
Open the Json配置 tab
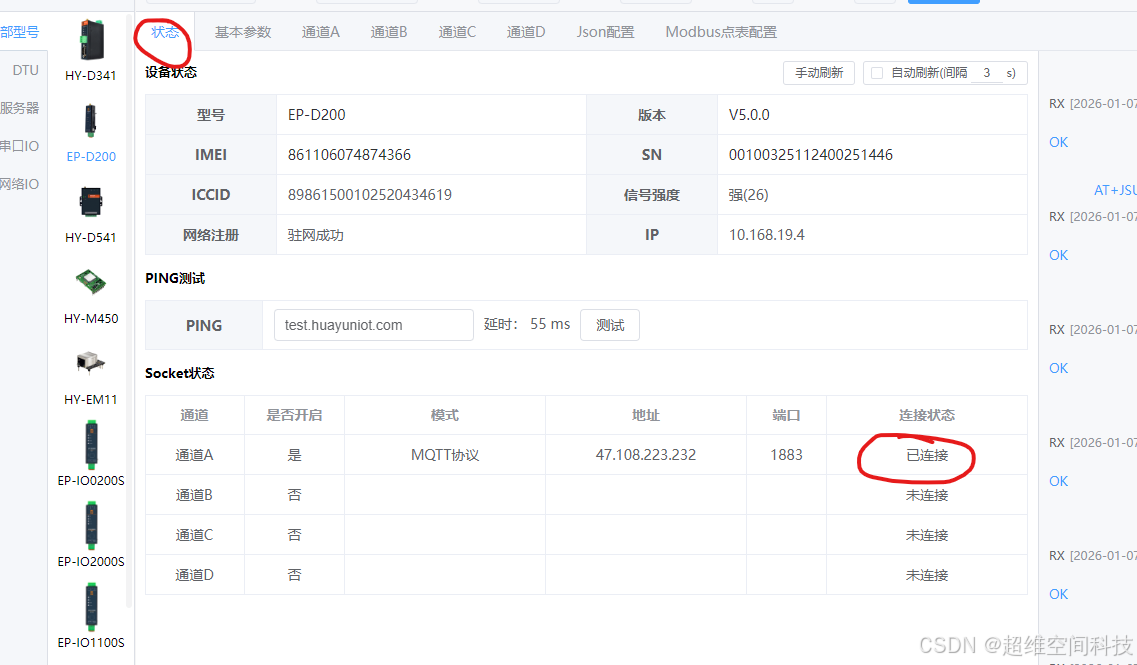tap(605, 32)
